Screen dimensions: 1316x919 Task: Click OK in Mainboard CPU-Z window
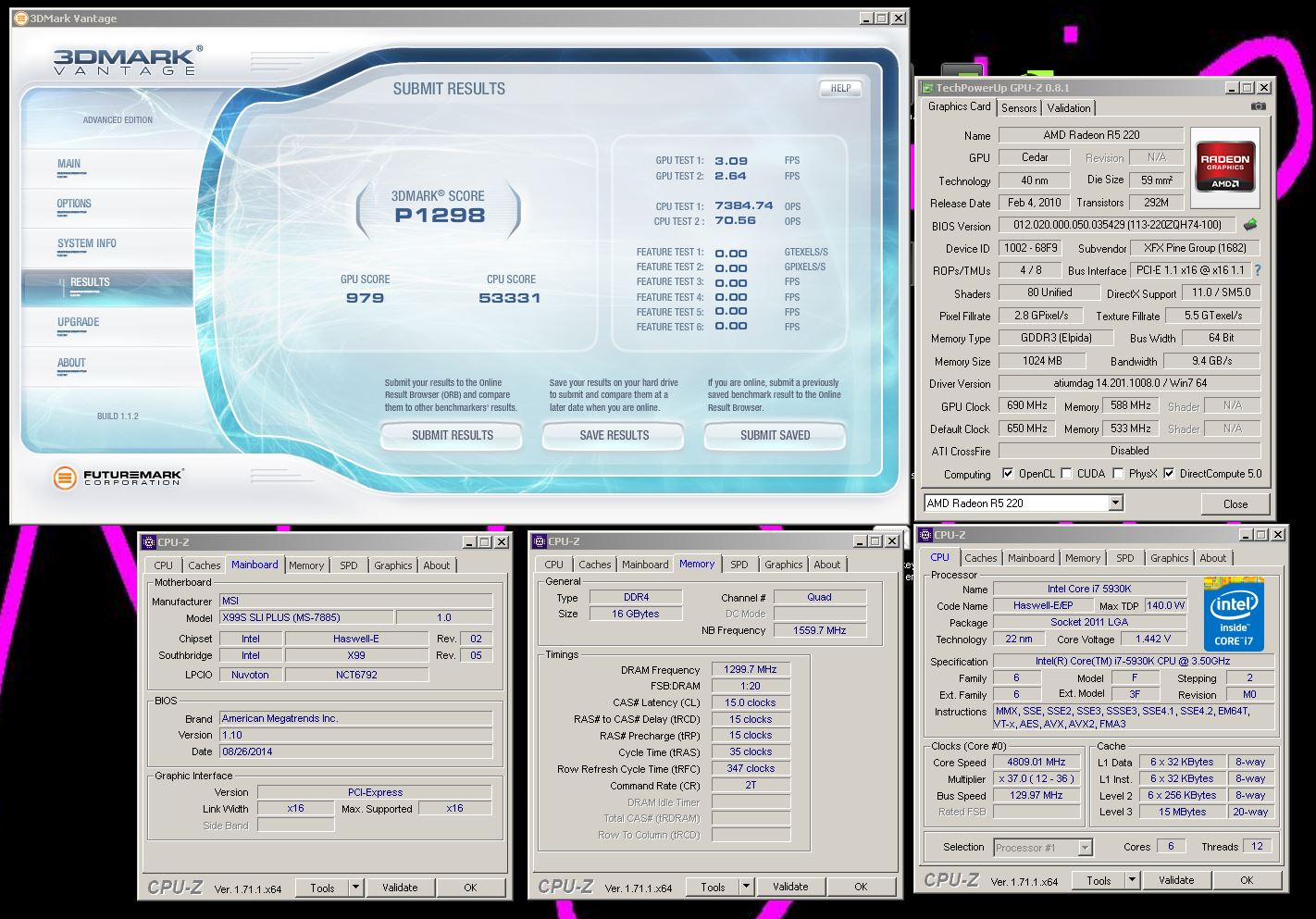click(x=470, y=888)
